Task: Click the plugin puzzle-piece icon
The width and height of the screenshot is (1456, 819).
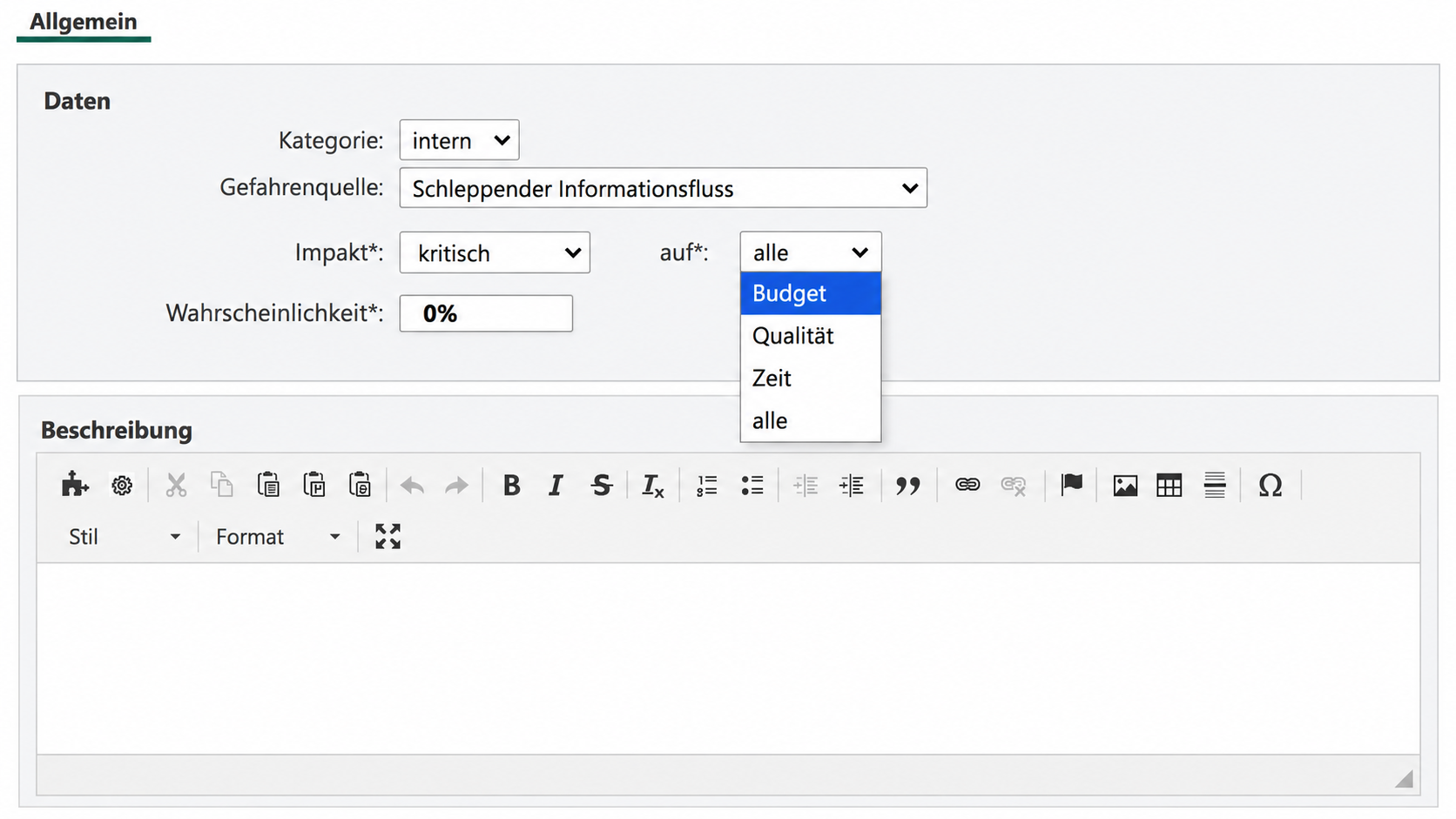Action: pyautogui.click(x=75, y=485)
